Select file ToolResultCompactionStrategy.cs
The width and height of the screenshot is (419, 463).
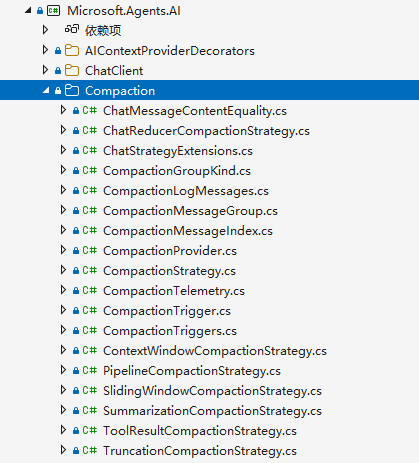[x=200, y=431]
